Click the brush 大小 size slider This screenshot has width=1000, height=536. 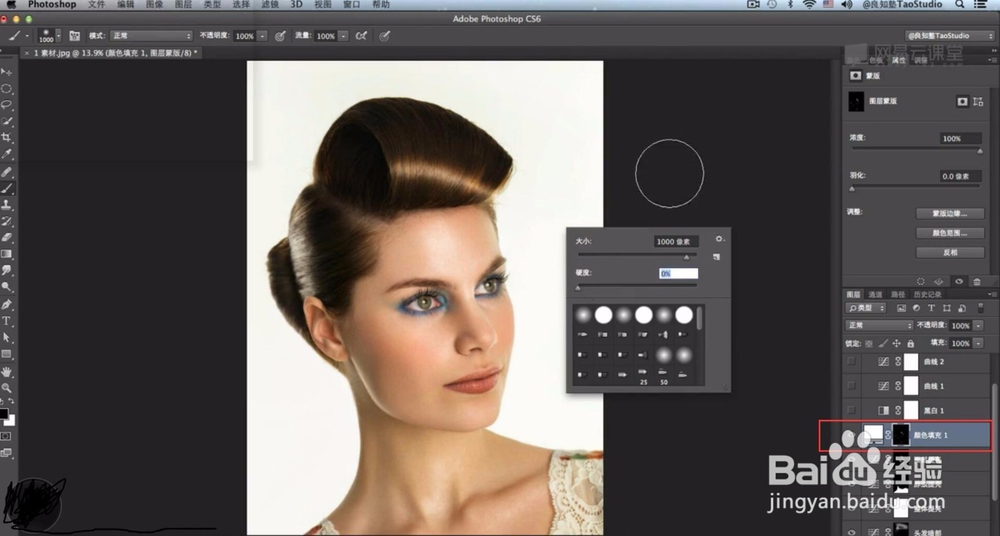[x=636, y=256]
